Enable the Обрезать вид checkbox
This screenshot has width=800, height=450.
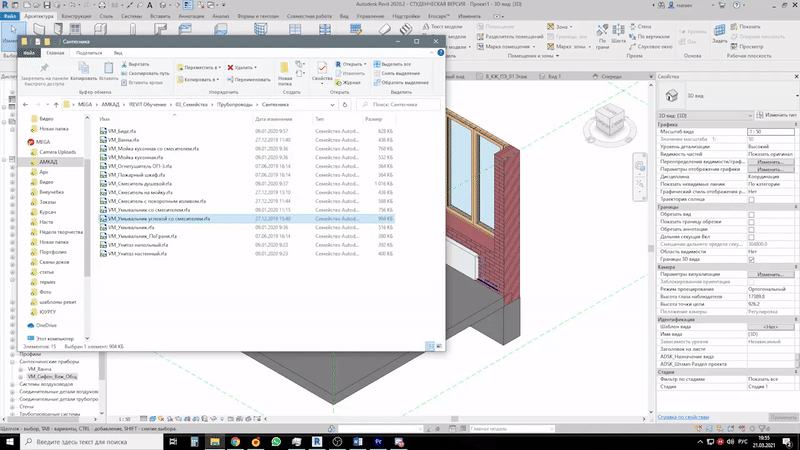pyautogui.click(x=752, y=213)
